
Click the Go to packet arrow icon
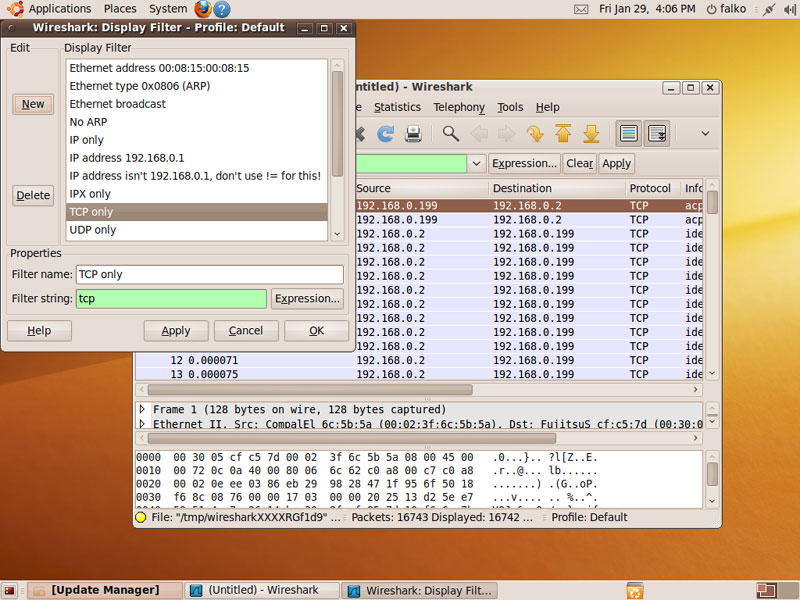pyautogui.click(x=535, y=133)
